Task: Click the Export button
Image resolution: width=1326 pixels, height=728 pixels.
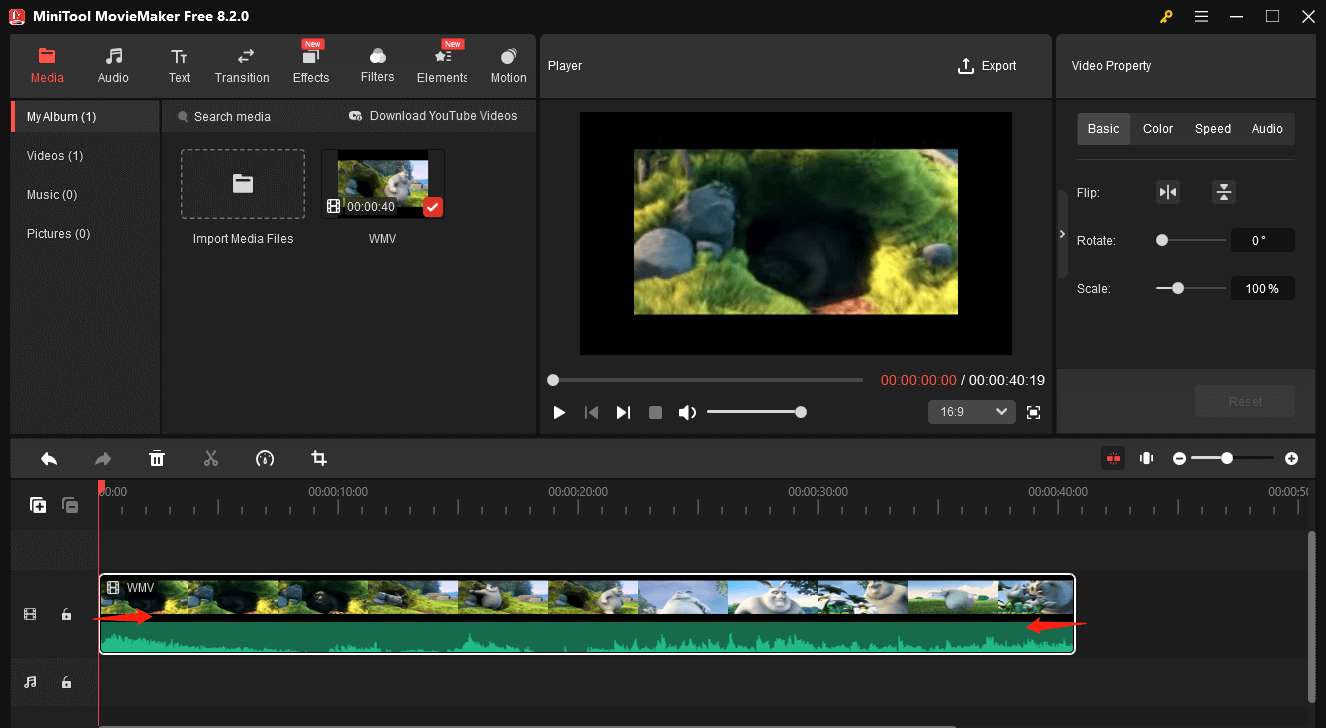Action: pyautogui.click(x=987, y=66)
